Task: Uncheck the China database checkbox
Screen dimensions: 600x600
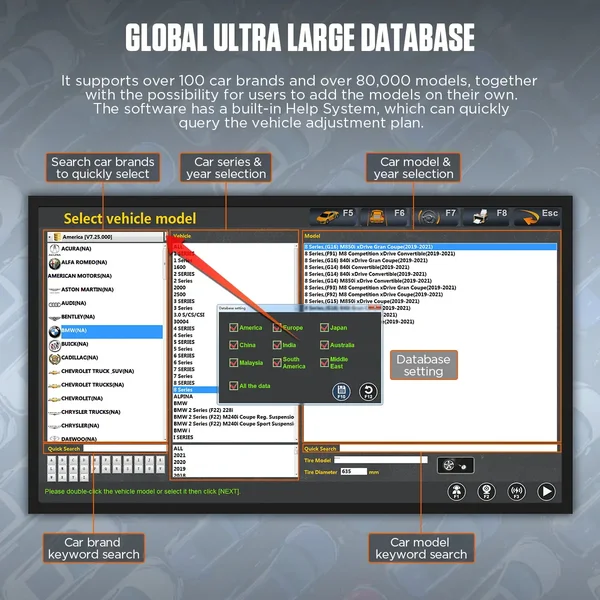Action: click(233, 345)
